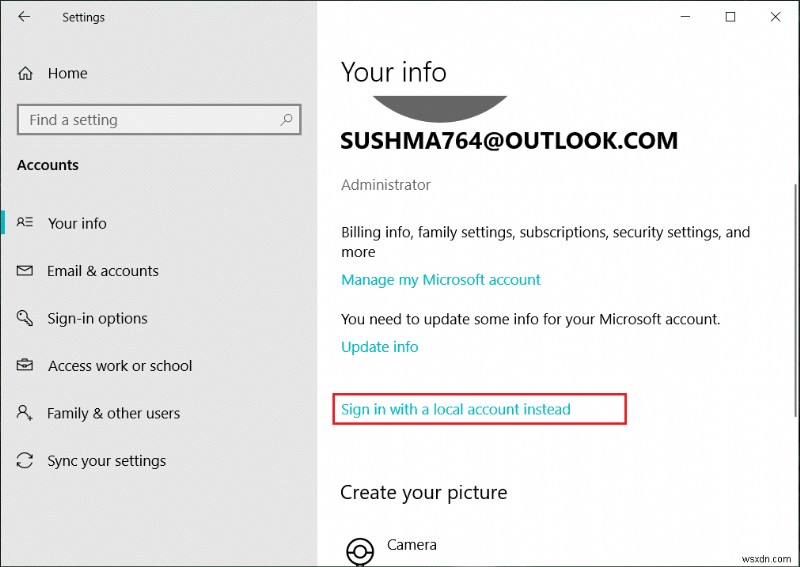Click the back arrow icon

click(24, 17)
